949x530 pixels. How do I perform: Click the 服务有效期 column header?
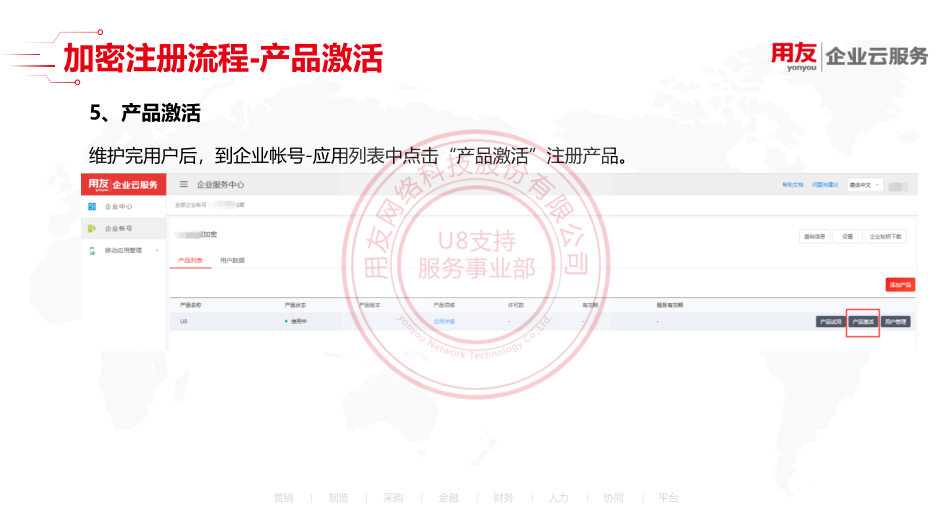coord(670,306)
